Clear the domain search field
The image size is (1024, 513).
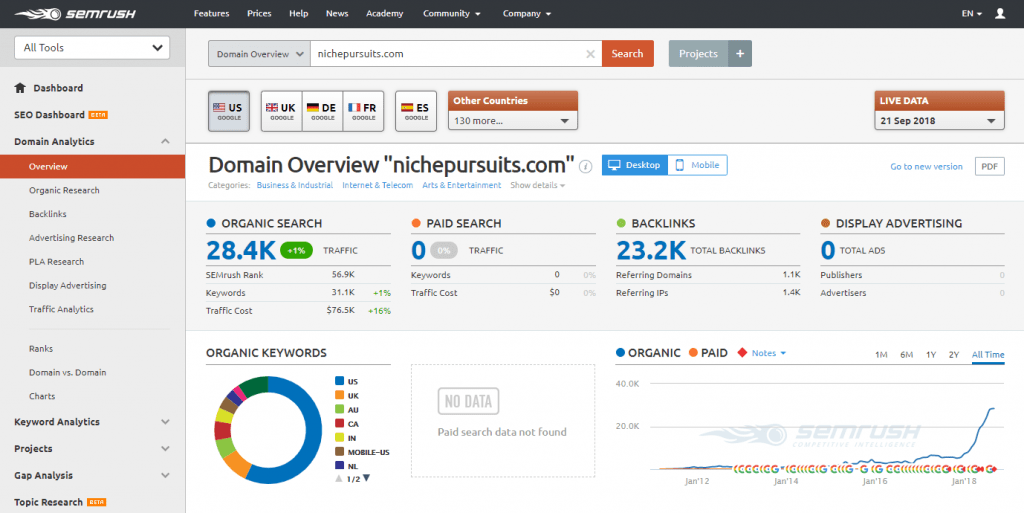tap(590, 54)
